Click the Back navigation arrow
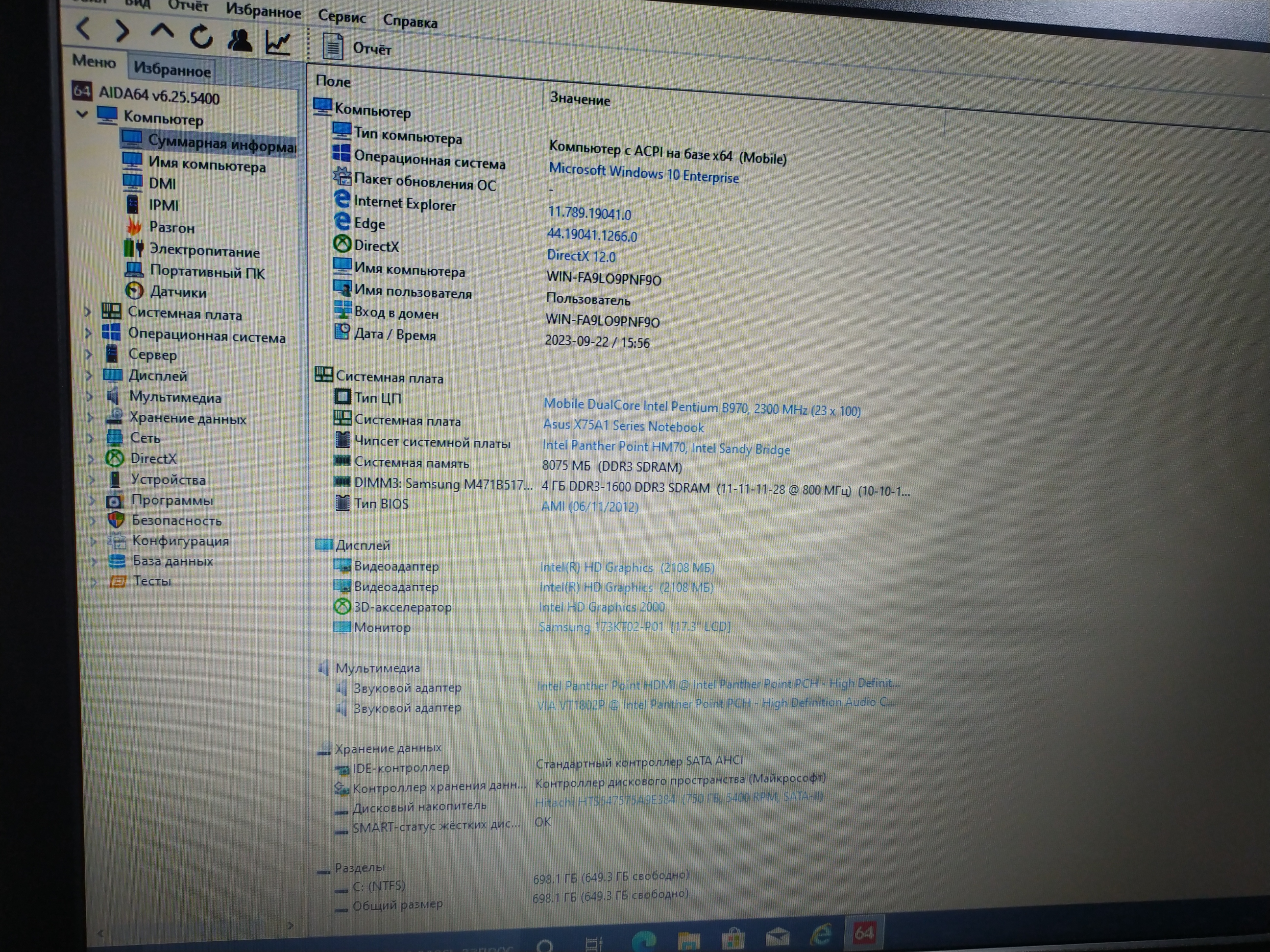1270x952 pixels. pyautogui.click(x=84, y=29)
